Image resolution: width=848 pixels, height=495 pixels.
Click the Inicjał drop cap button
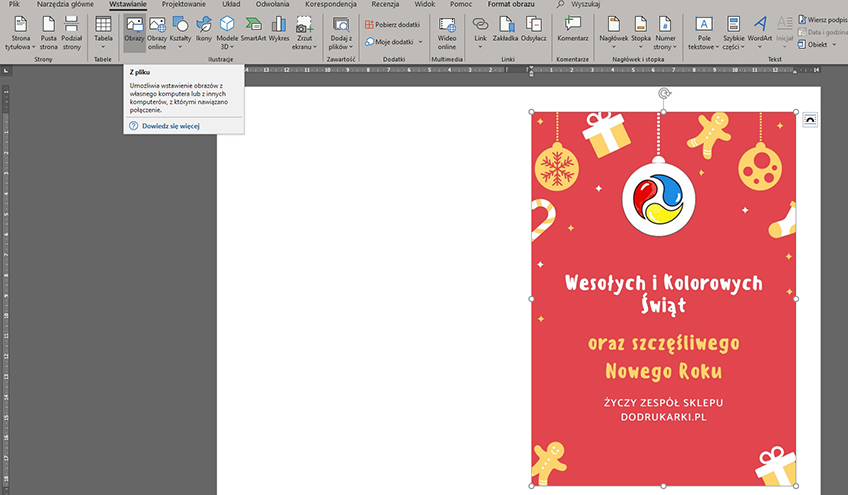coord(784,33)
